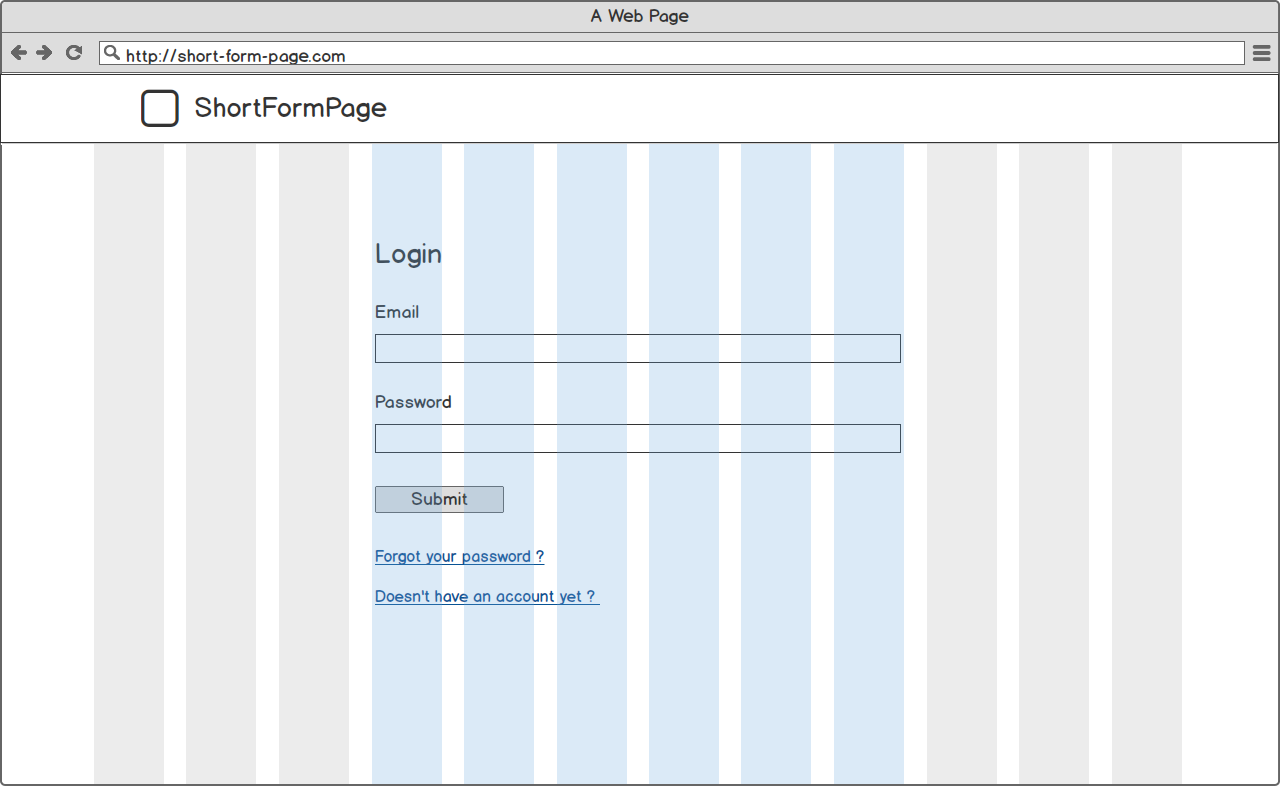The height and width of the screenshot is (786, 1280).
Task: Click the Login heading
Action: tap(408, 254)
